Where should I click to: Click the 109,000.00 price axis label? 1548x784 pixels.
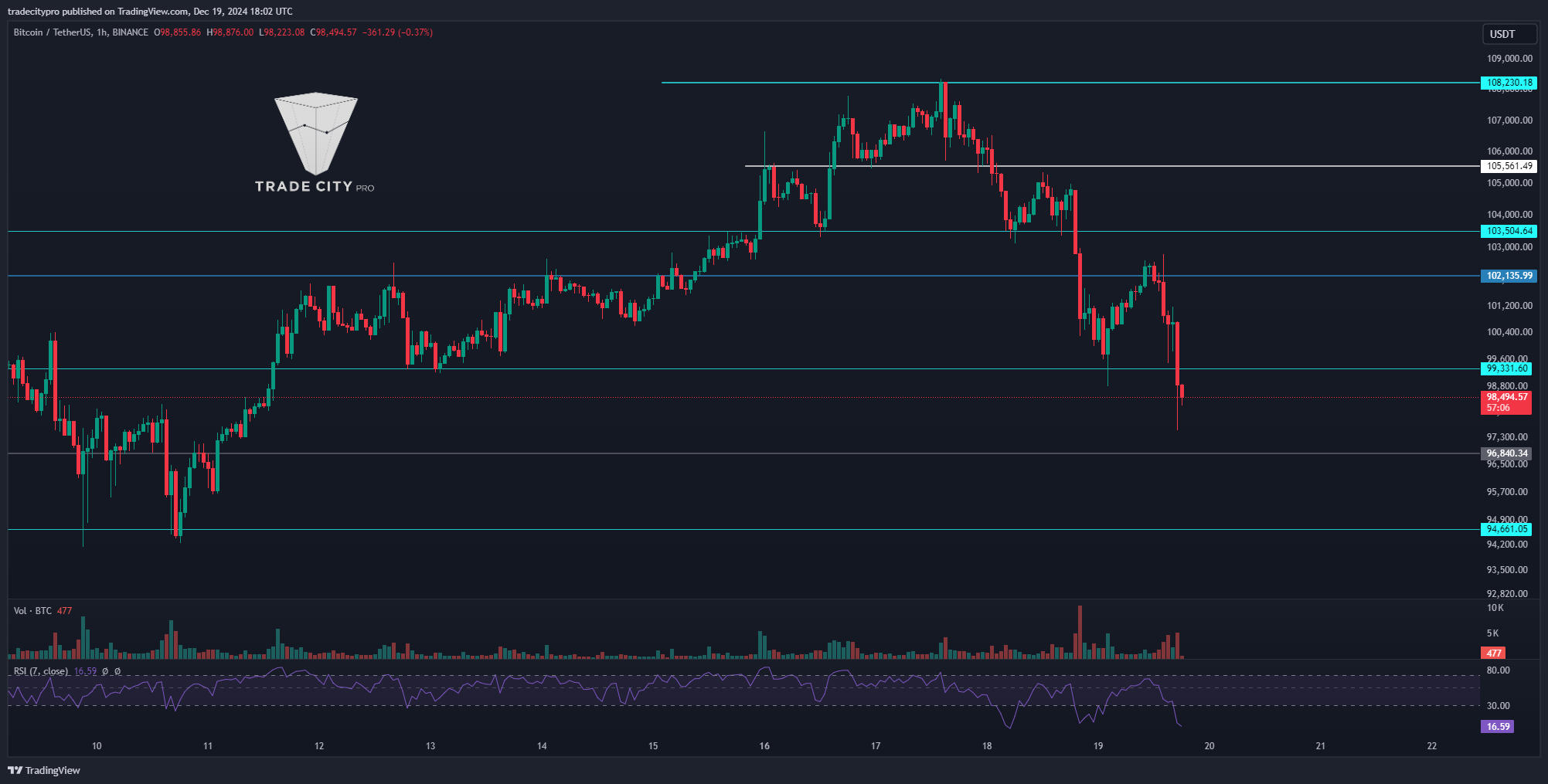(1509, 59)
